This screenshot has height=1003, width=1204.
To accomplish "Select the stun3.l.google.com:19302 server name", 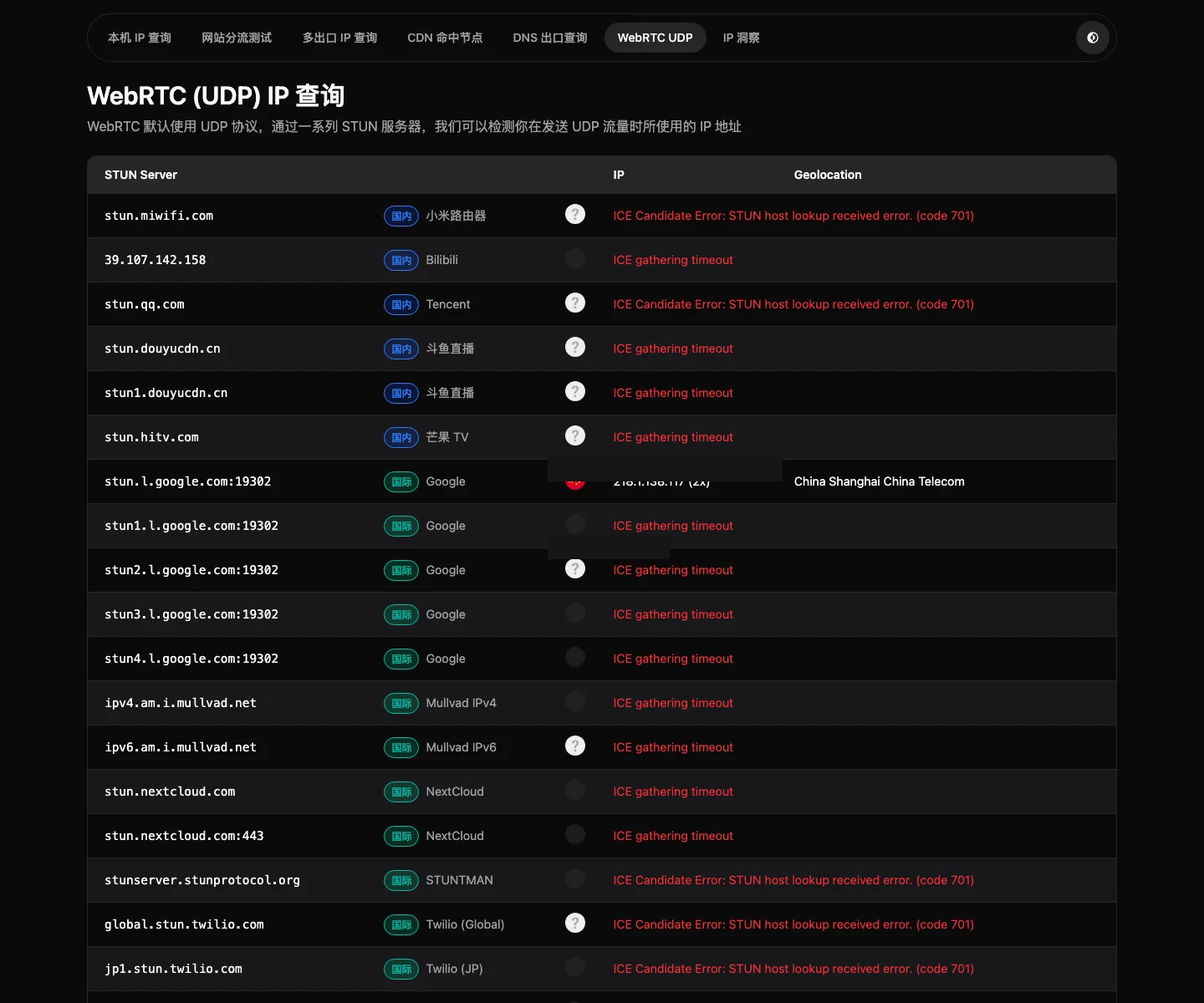I will pos(191,614).
